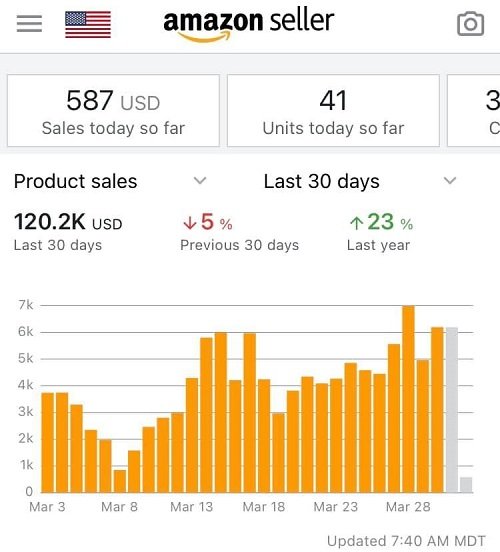This screenshot has width=500, height=552.
Task: Open the camera icon
Action: (470, 24)
